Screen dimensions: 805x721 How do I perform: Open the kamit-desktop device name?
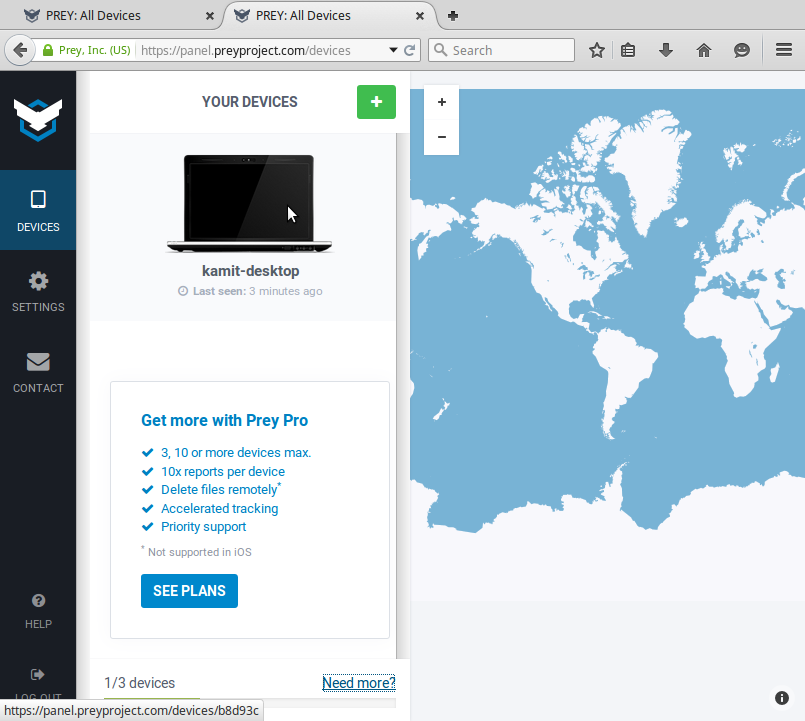point(251,271)
